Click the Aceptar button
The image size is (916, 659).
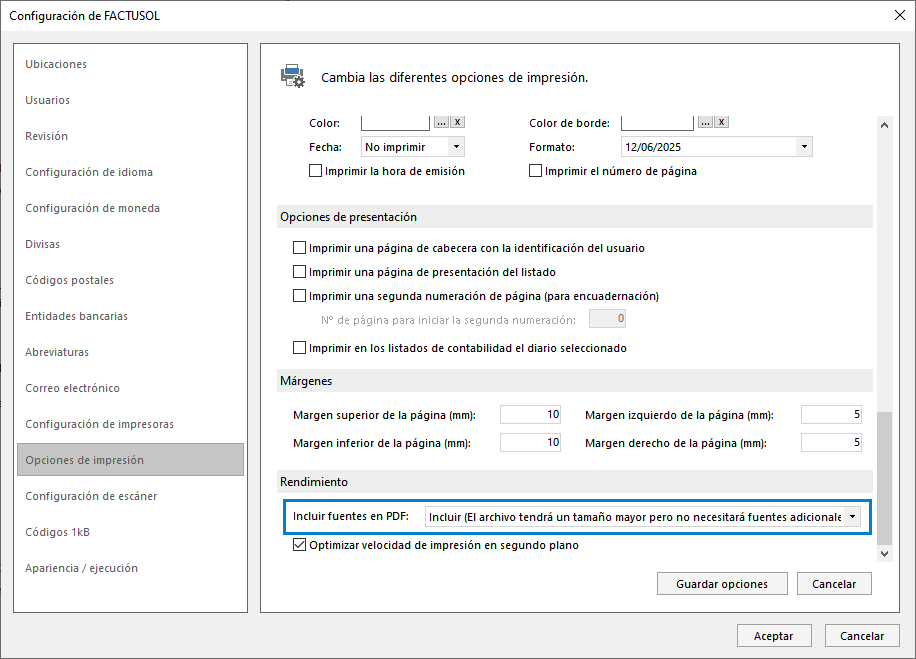[x=774, y=636]
